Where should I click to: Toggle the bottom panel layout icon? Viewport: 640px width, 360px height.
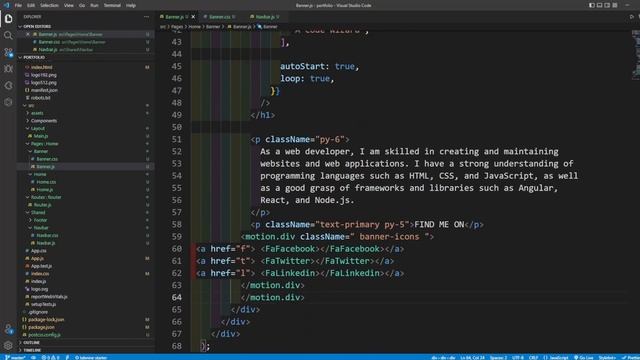599,5
